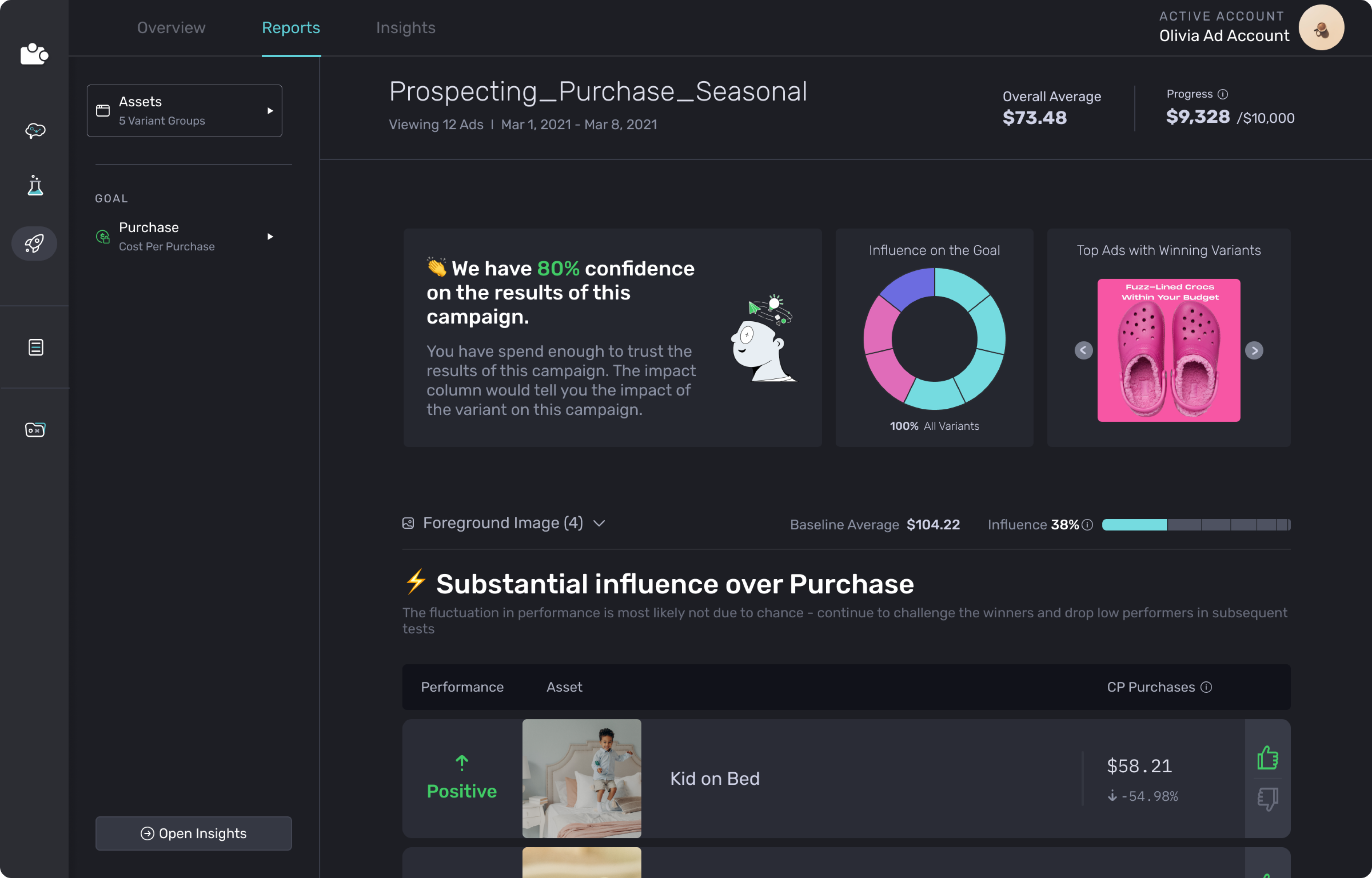
Task: Click the Kid on Bed thumbnail
Action: (x=582, y=778)
